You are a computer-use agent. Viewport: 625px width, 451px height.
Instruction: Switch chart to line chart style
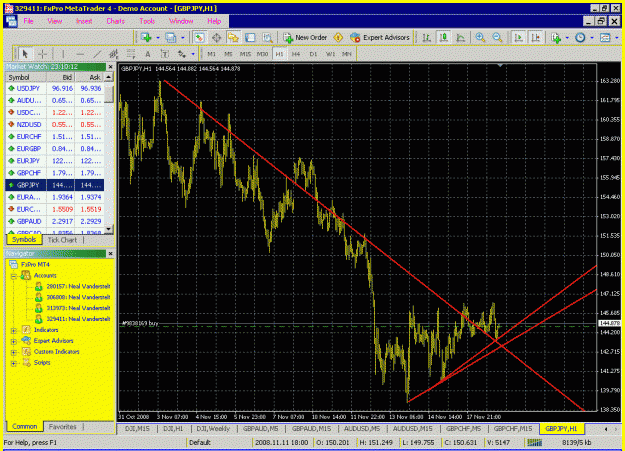click(x=460, y=37)
